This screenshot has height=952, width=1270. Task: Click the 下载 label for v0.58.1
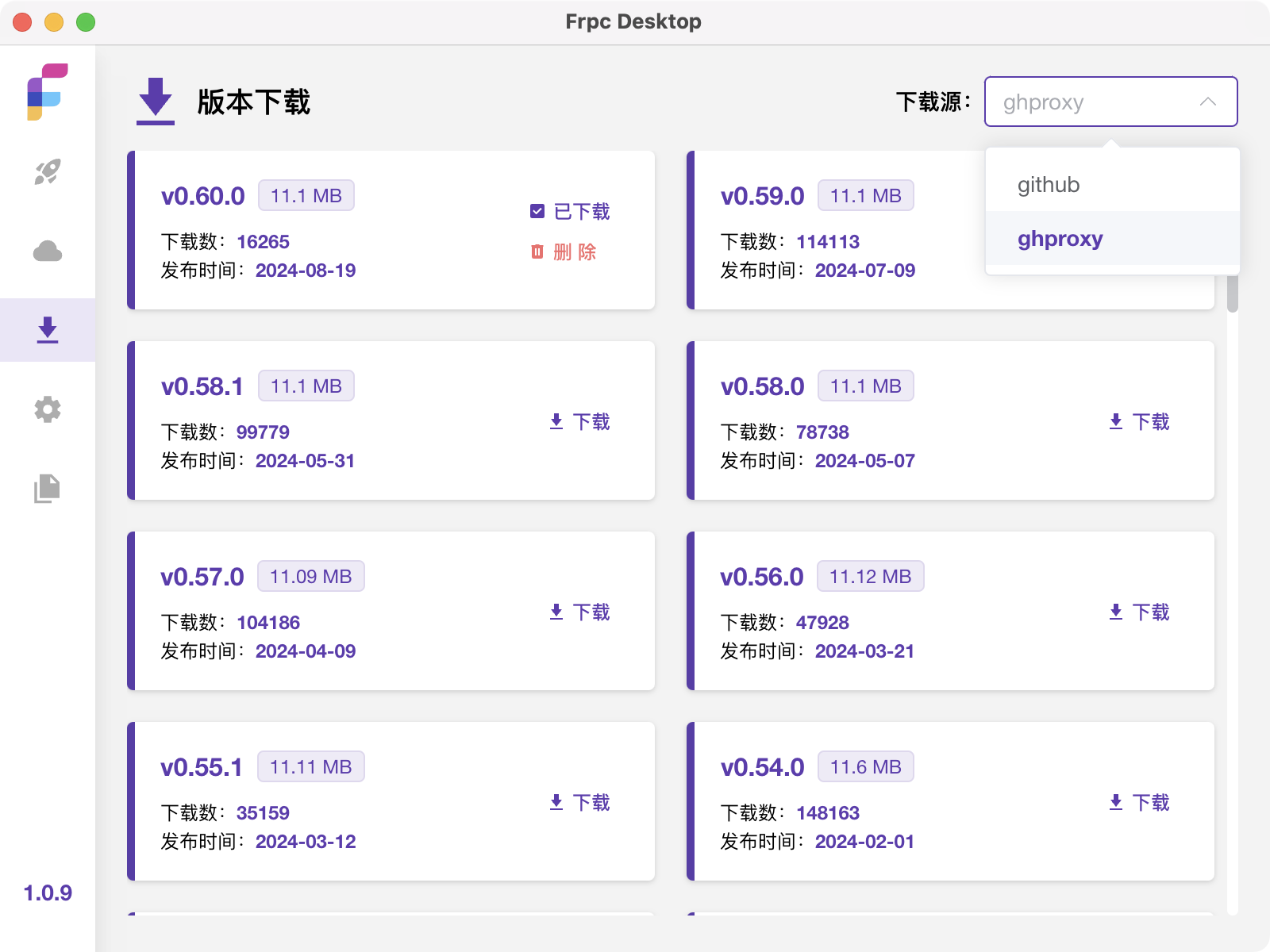592,422
